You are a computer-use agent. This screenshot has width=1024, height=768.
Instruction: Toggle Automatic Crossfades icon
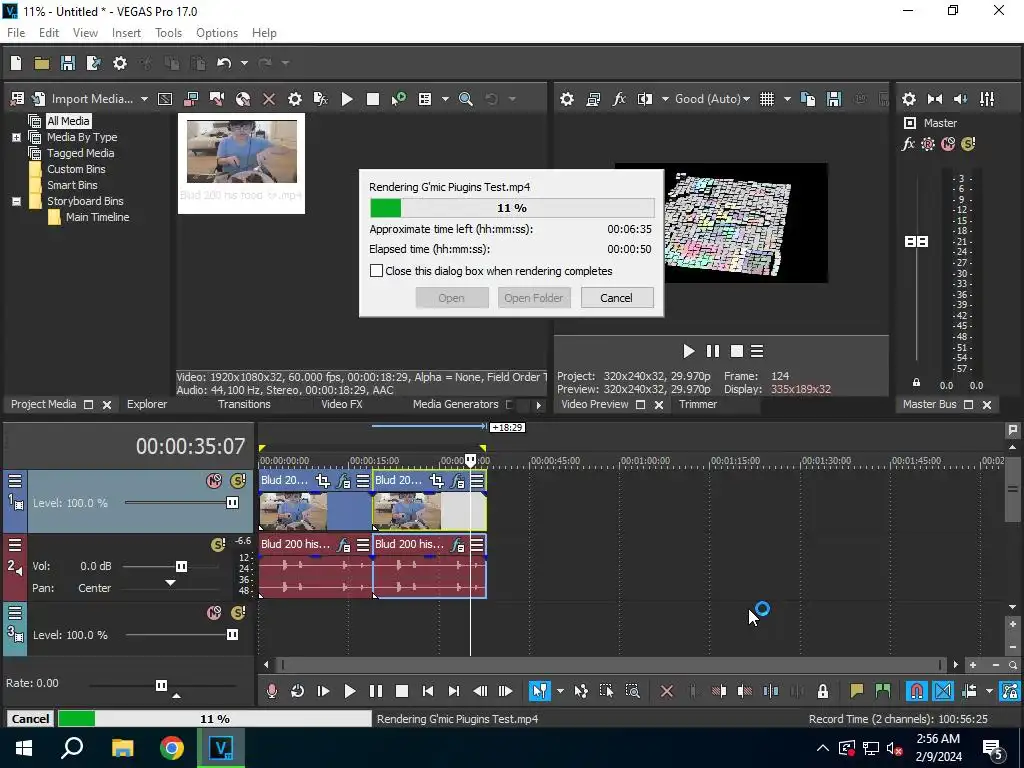[943, 691]
